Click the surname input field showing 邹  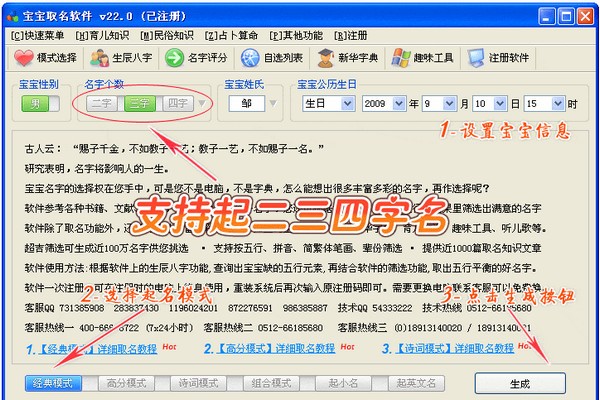[x=247, y=103]
